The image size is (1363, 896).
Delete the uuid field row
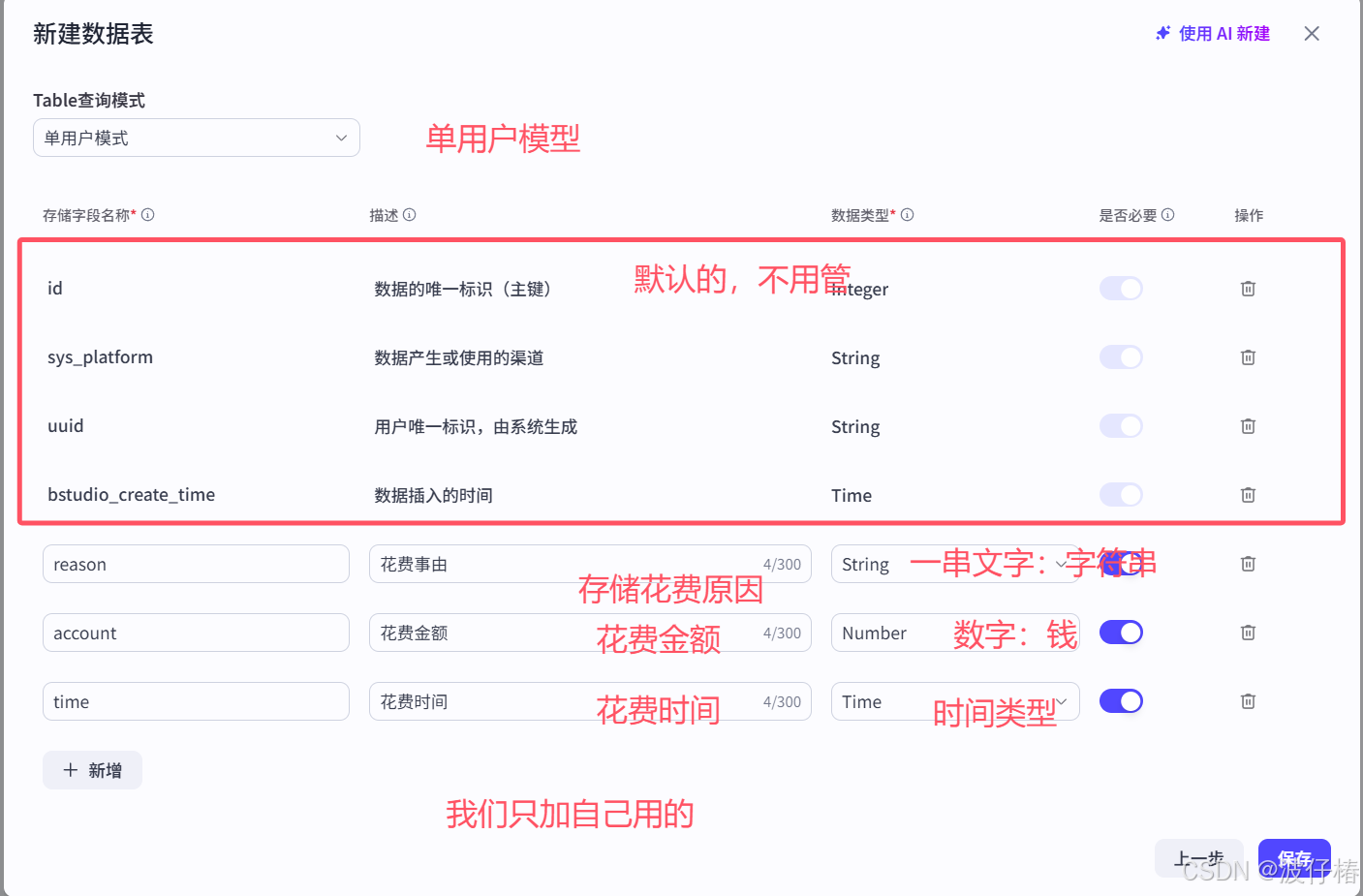point(1248,426)
